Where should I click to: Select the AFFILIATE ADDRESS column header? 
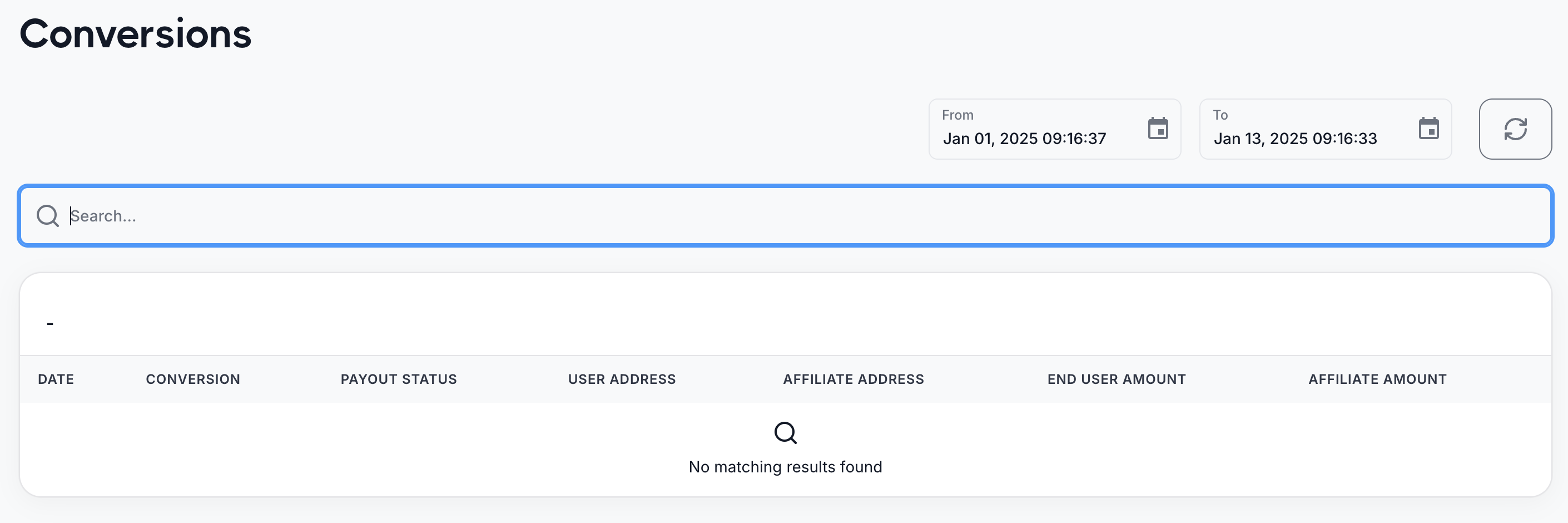(x=853, y=379)
